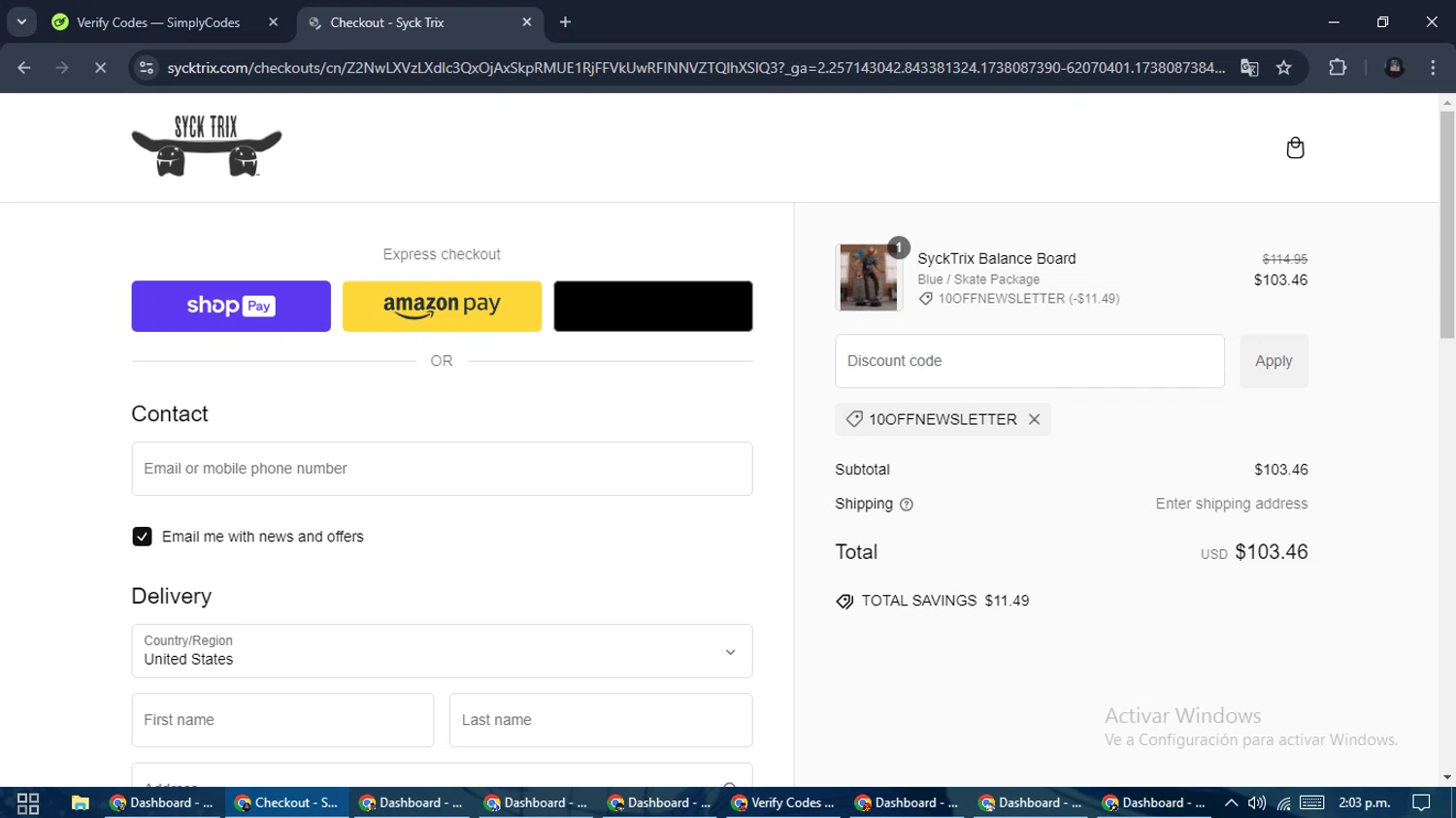1456x818 pixels.
Task: Click the Syck Trix skateboard logo
Action: point(207,147)
